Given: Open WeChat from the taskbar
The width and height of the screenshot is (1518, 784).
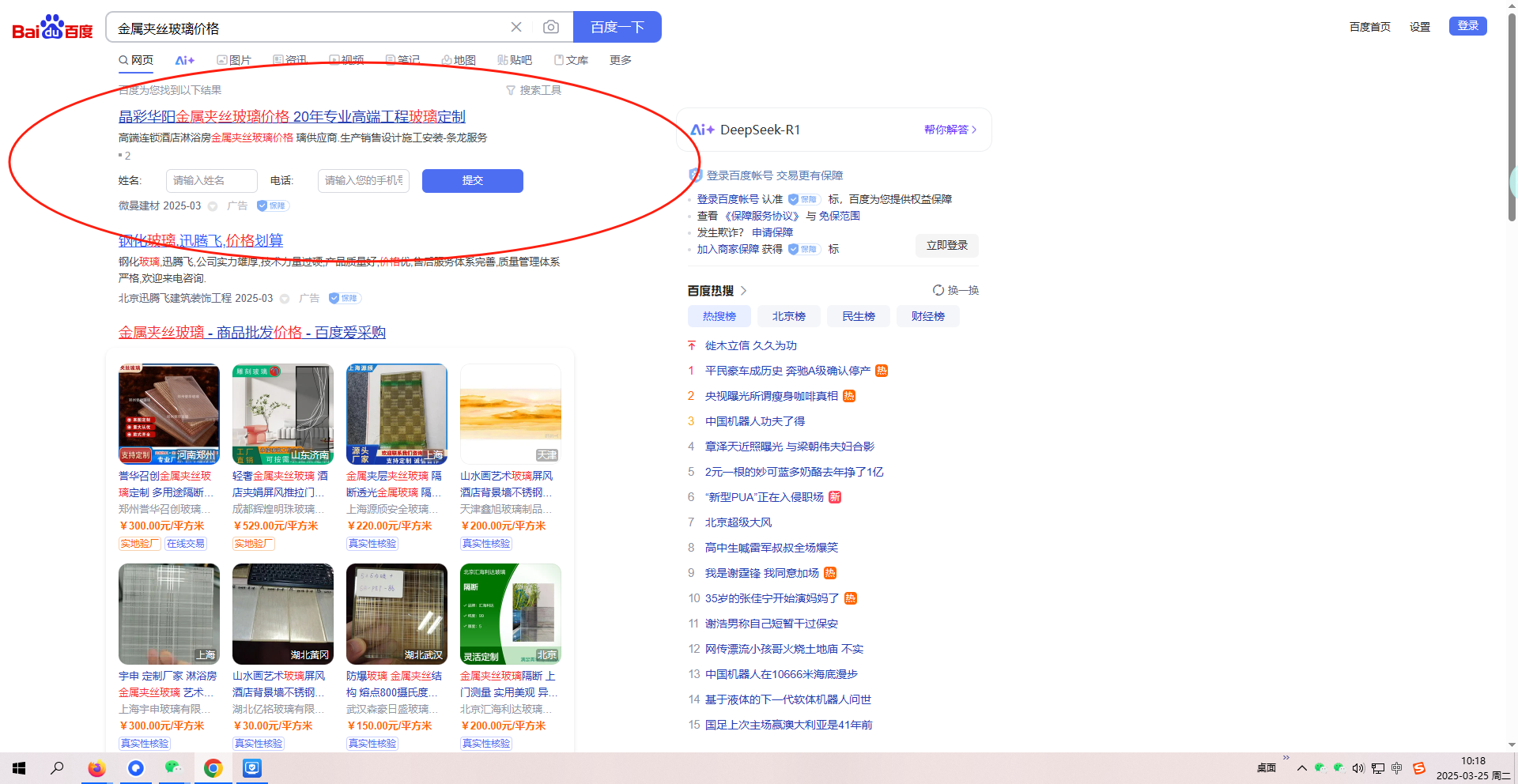Looking at the screenshot, I should pos(174,768).
